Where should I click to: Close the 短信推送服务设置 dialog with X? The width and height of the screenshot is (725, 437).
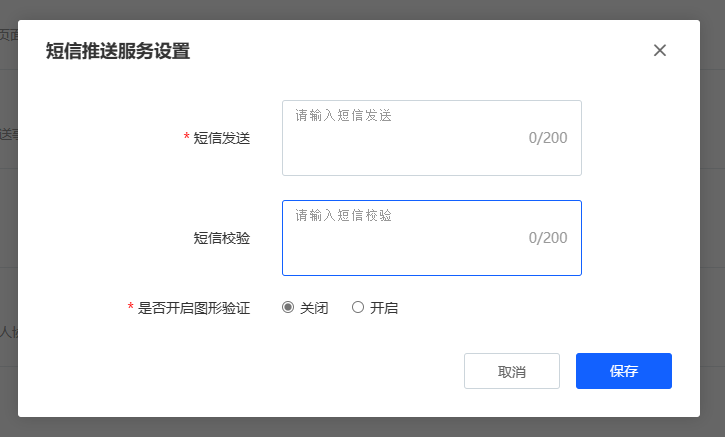[660, 51]
